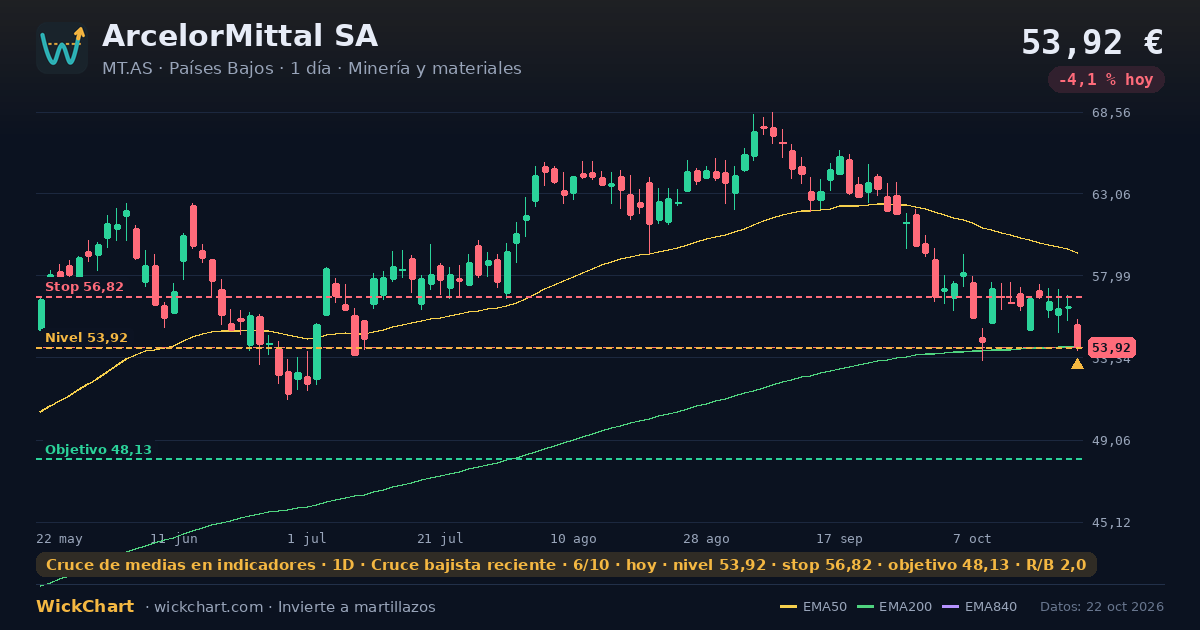The image size is (1200, 630).
Task: Click the MT.AS subtitle line
Action: click(x=311, y=69)
